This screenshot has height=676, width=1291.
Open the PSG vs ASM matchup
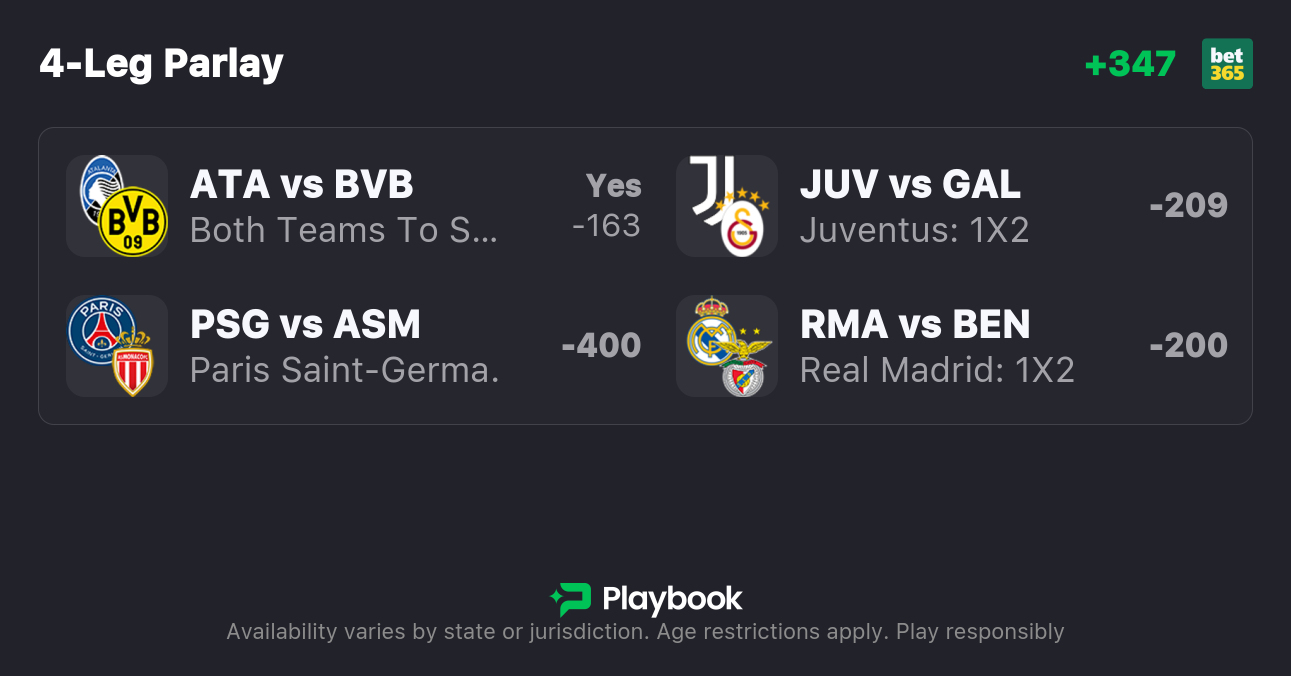pos(305,325)
